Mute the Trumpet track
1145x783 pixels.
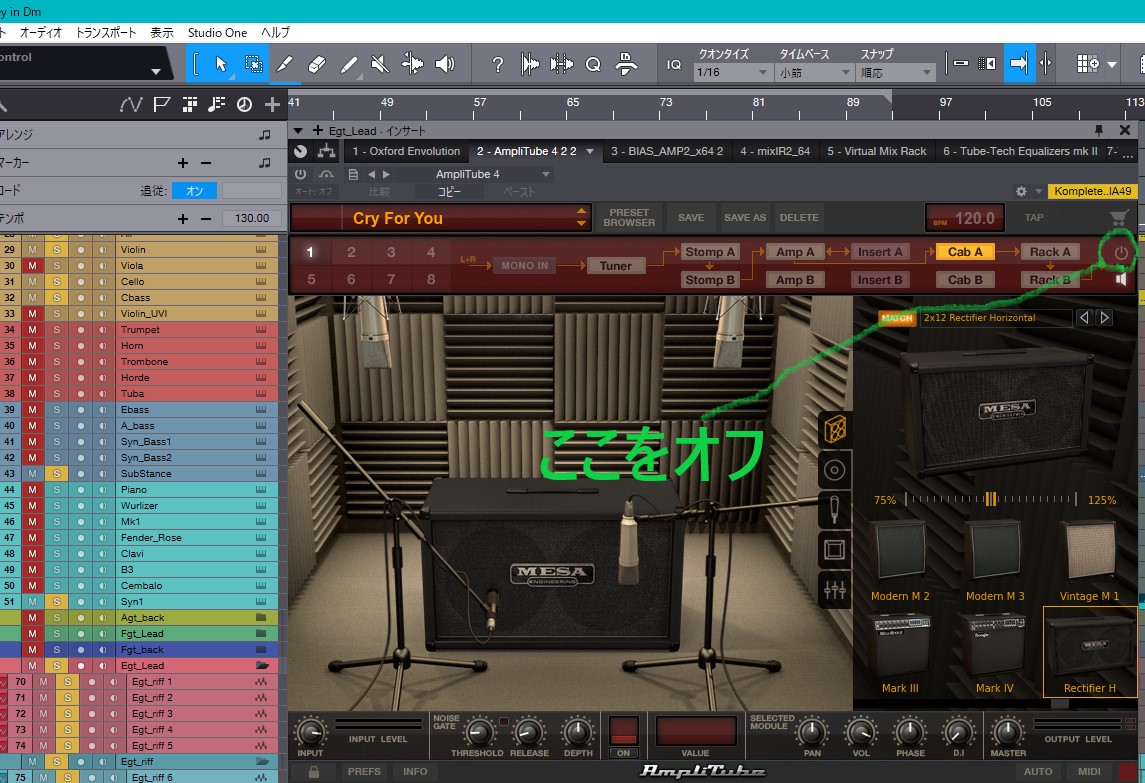click(x=32, y=329)
